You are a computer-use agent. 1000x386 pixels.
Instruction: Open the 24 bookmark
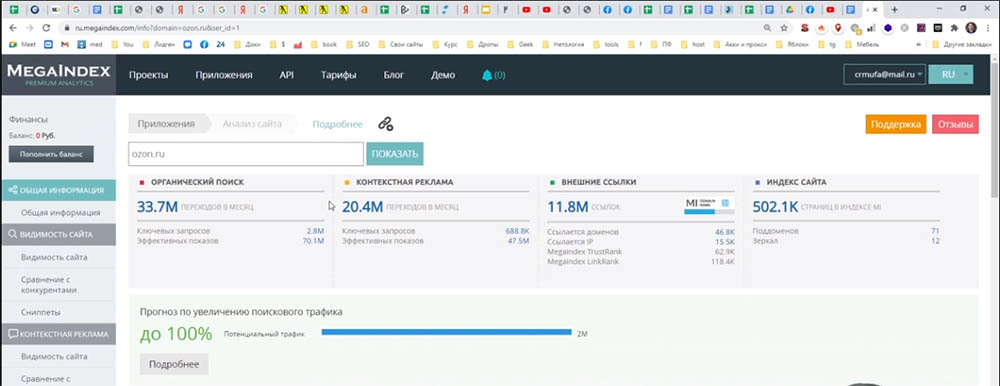221,45
